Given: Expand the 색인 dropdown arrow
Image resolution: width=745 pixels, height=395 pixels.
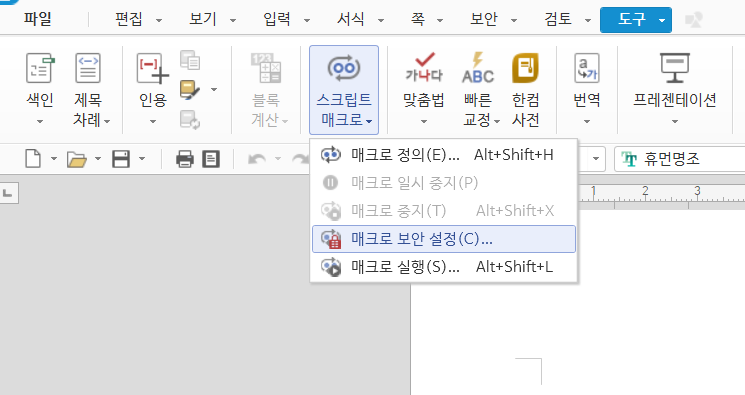Looking at the screenshot, I should [40, 122].
